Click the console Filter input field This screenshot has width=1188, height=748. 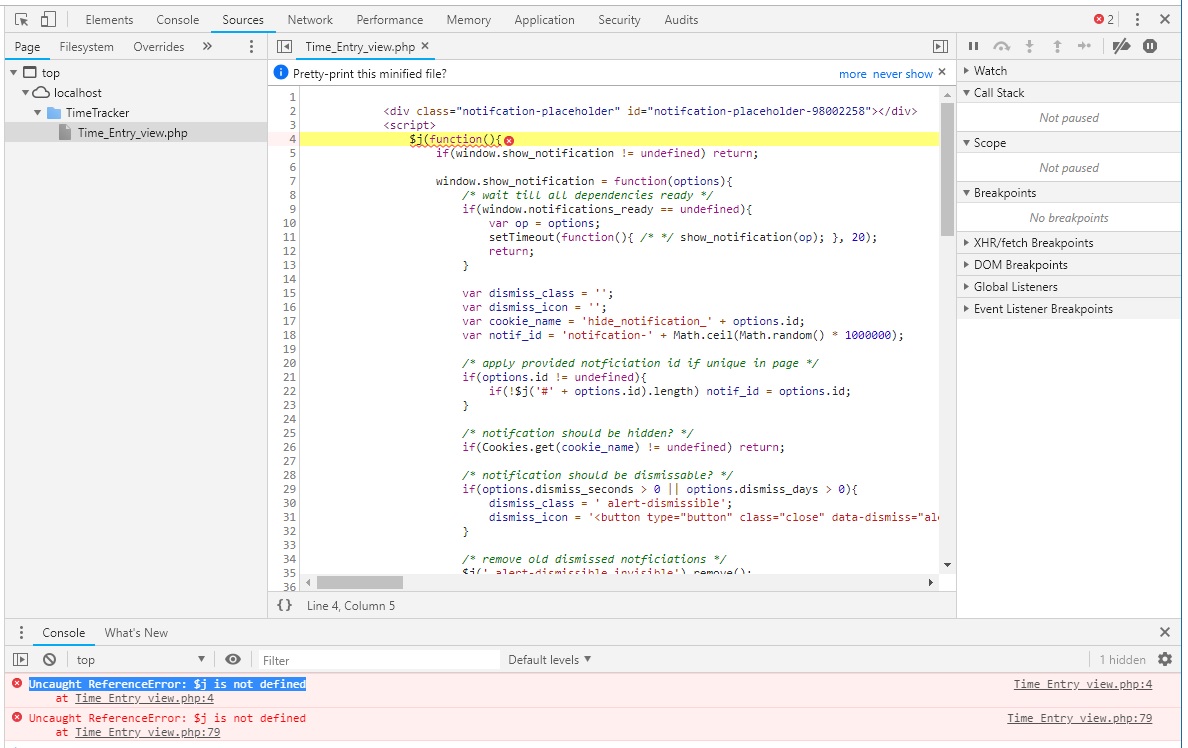point(379,660)
